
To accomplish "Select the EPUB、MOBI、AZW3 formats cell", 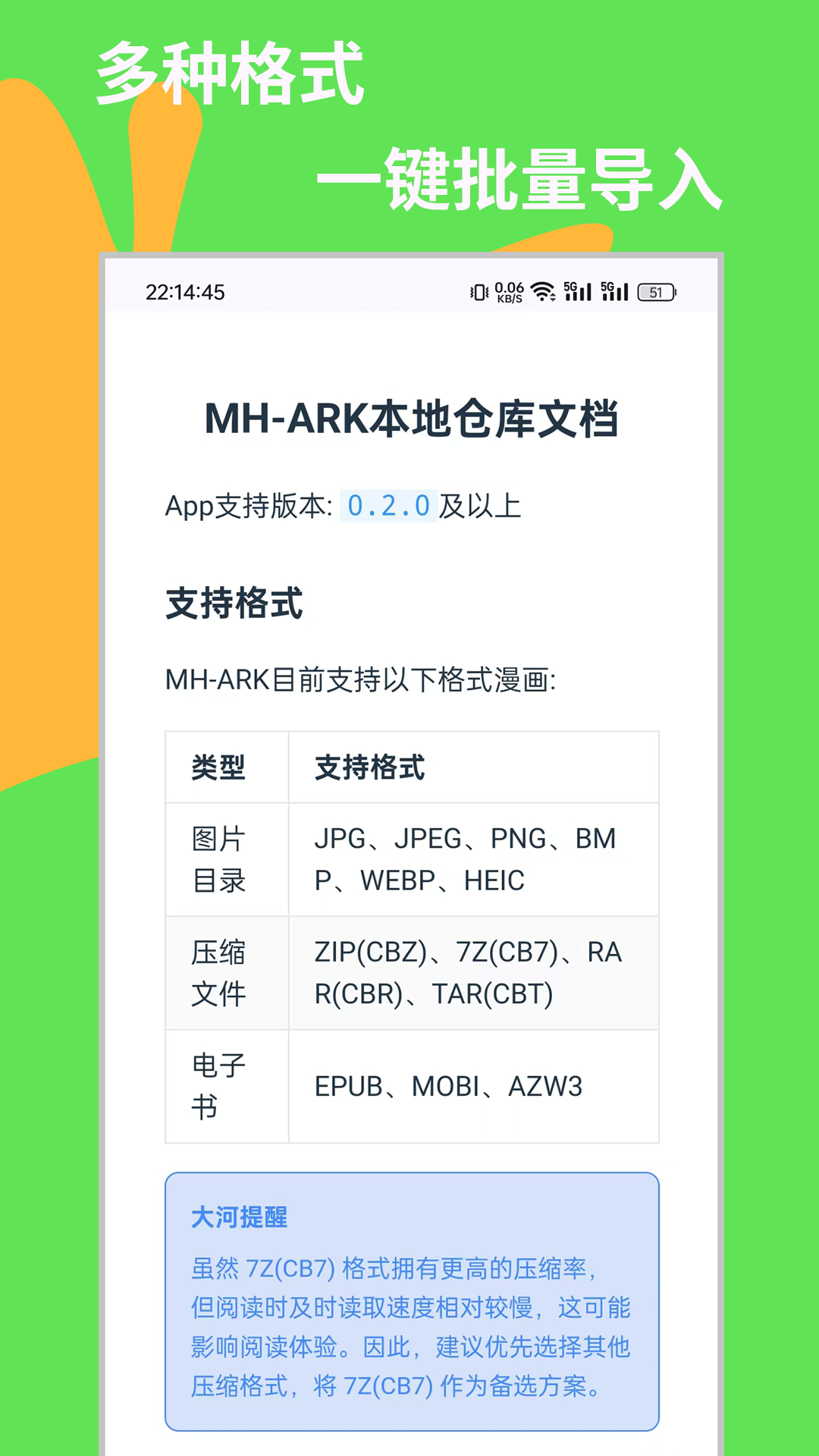I will tap(448, 1086).
